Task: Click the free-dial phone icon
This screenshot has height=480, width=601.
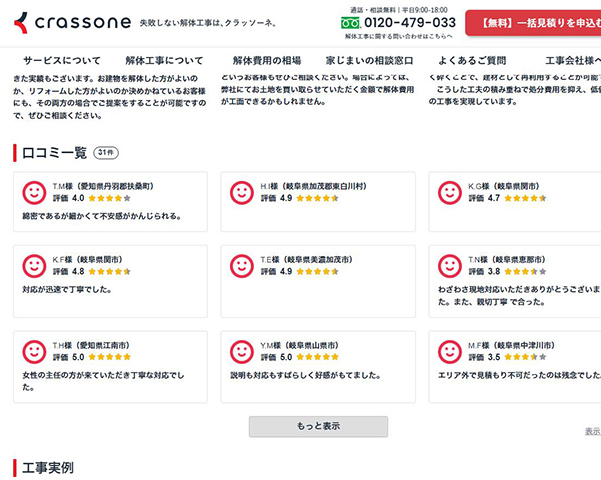Action: (x=350, y=23)
